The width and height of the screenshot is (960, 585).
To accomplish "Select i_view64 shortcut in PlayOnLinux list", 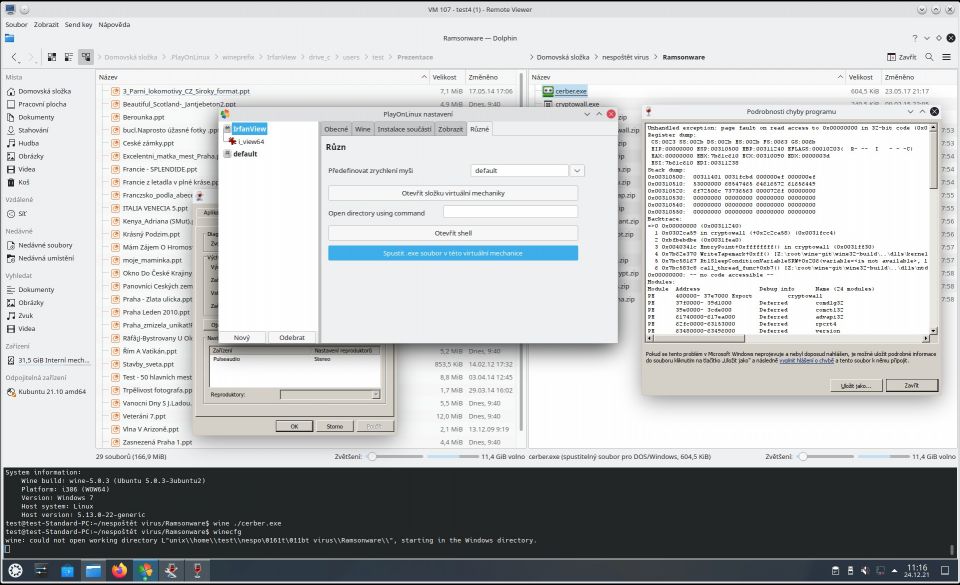I will tap(251, 141).
